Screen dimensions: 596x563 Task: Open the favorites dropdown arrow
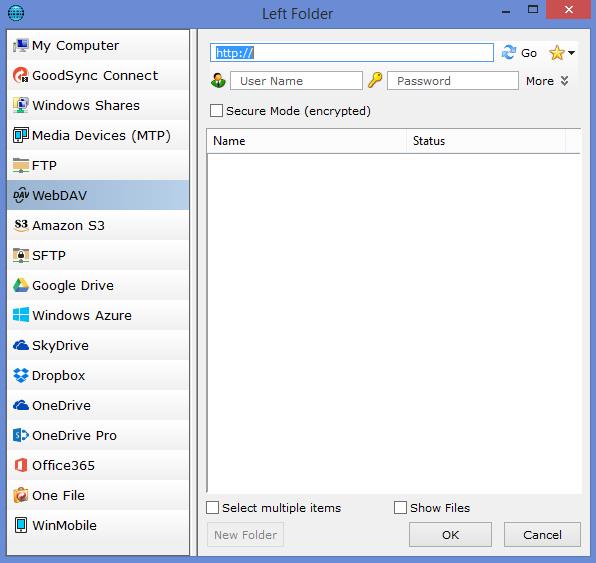click(x=571, y=53)
